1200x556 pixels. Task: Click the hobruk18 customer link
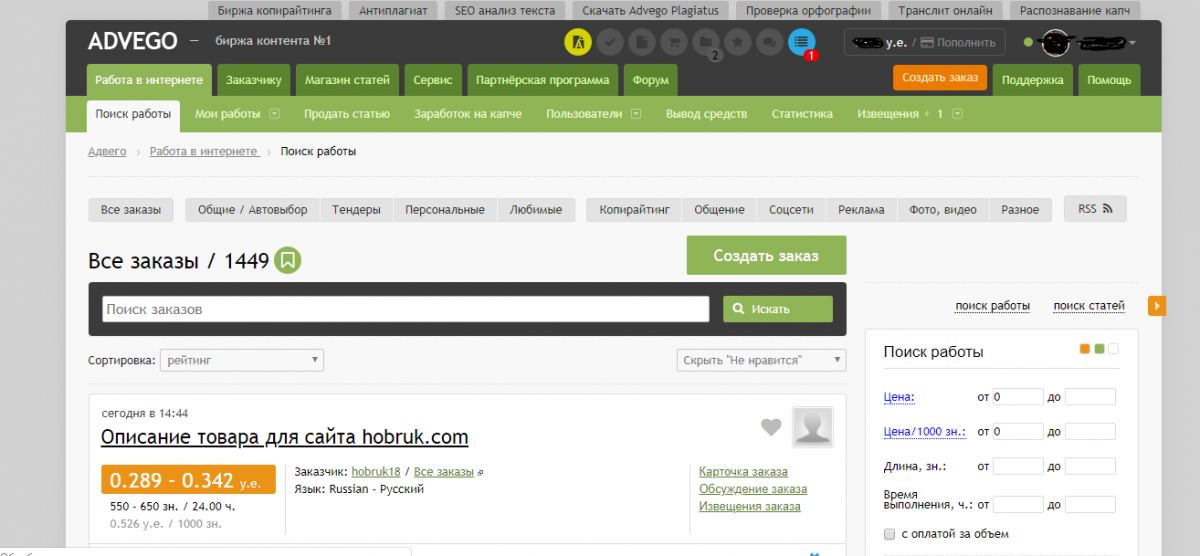pos(375,472)
